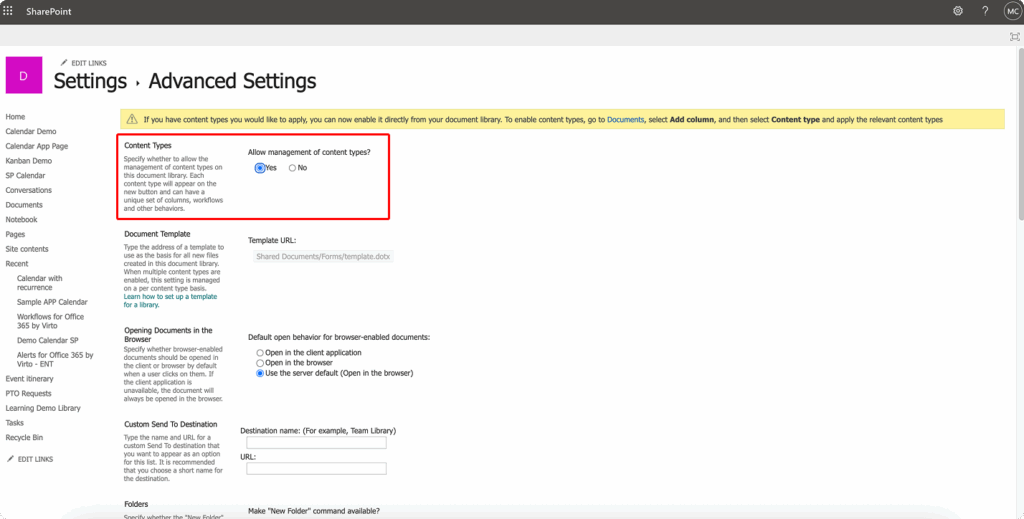The height and width of the screenshot is (519, 1024).
Task: Choose Open in the browser option
Action: pos(260,363)
